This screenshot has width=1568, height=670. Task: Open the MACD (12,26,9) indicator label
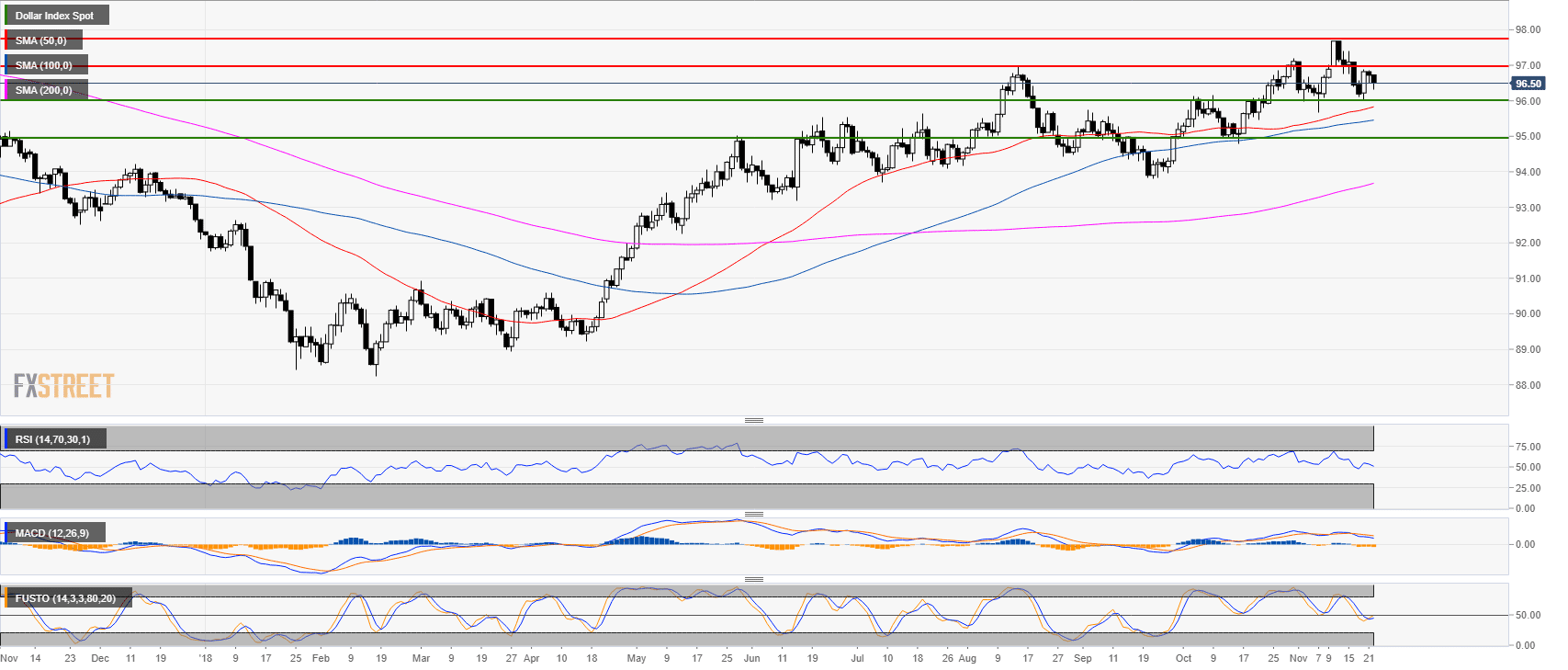point(52,533)
